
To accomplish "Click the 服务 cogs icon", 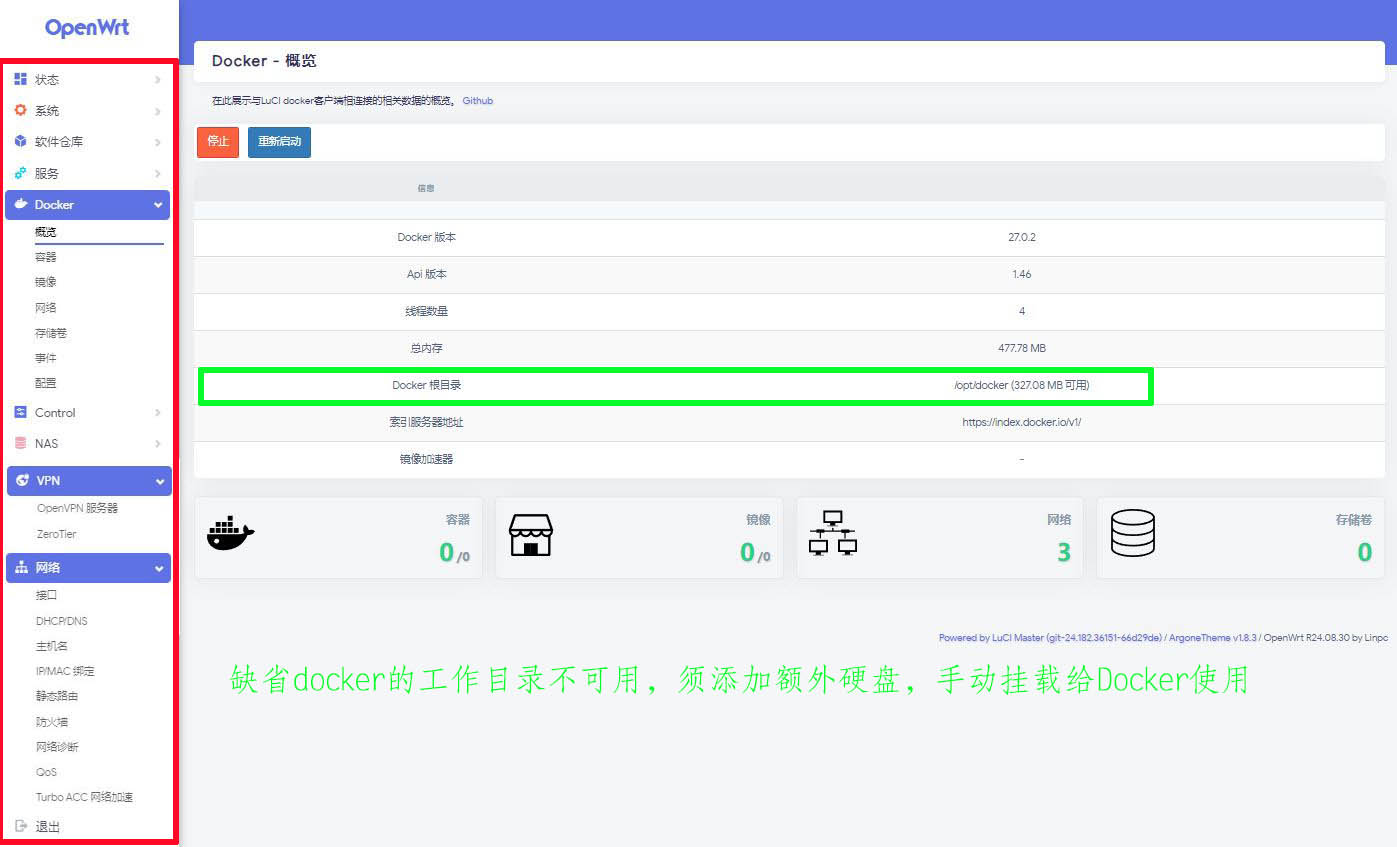I will 20,173.
